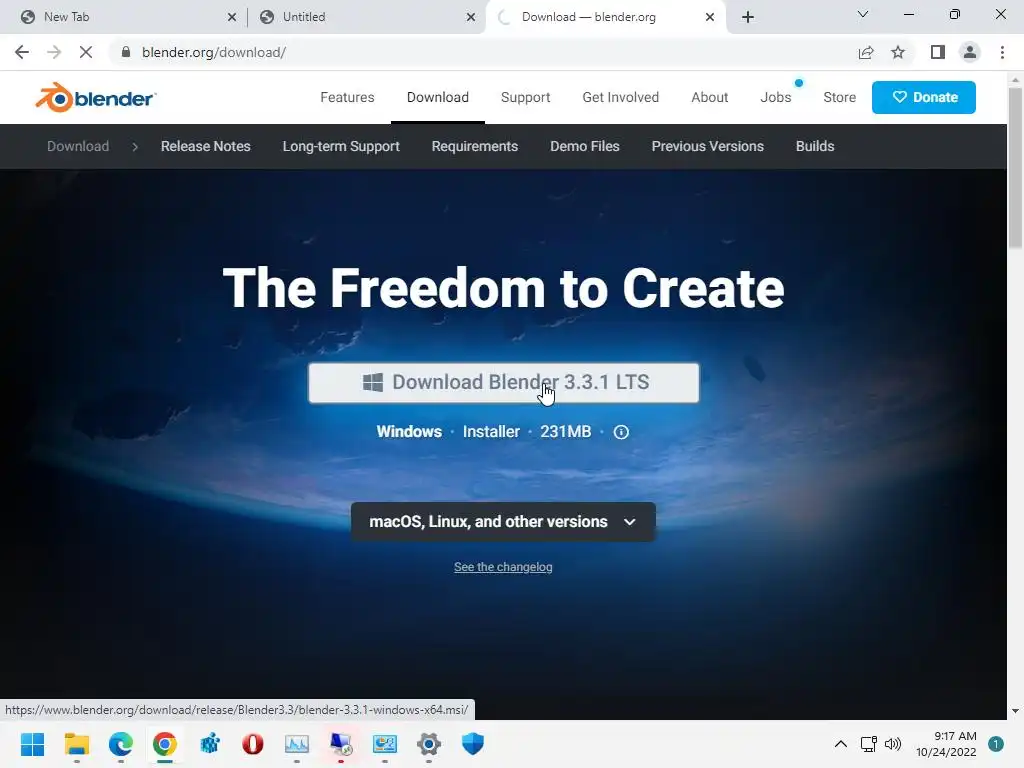Viewport: 1024px width, 768px height.
Task: Select the Download item in top navigation
Action: pyautogui.click(x=438, y=97)
